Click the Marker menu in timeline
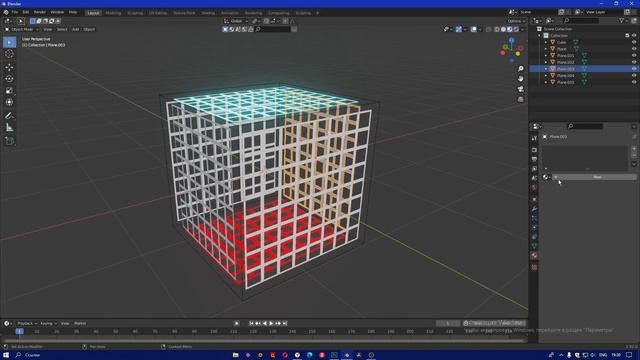Viewport: 640px width, 360px height. click(x=80, y=323)
